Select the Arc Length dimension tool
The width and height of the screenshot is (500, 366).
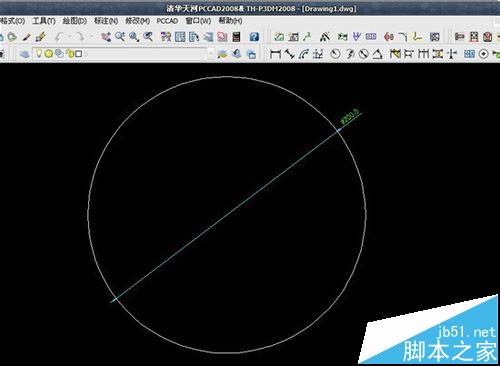[303, 54]
